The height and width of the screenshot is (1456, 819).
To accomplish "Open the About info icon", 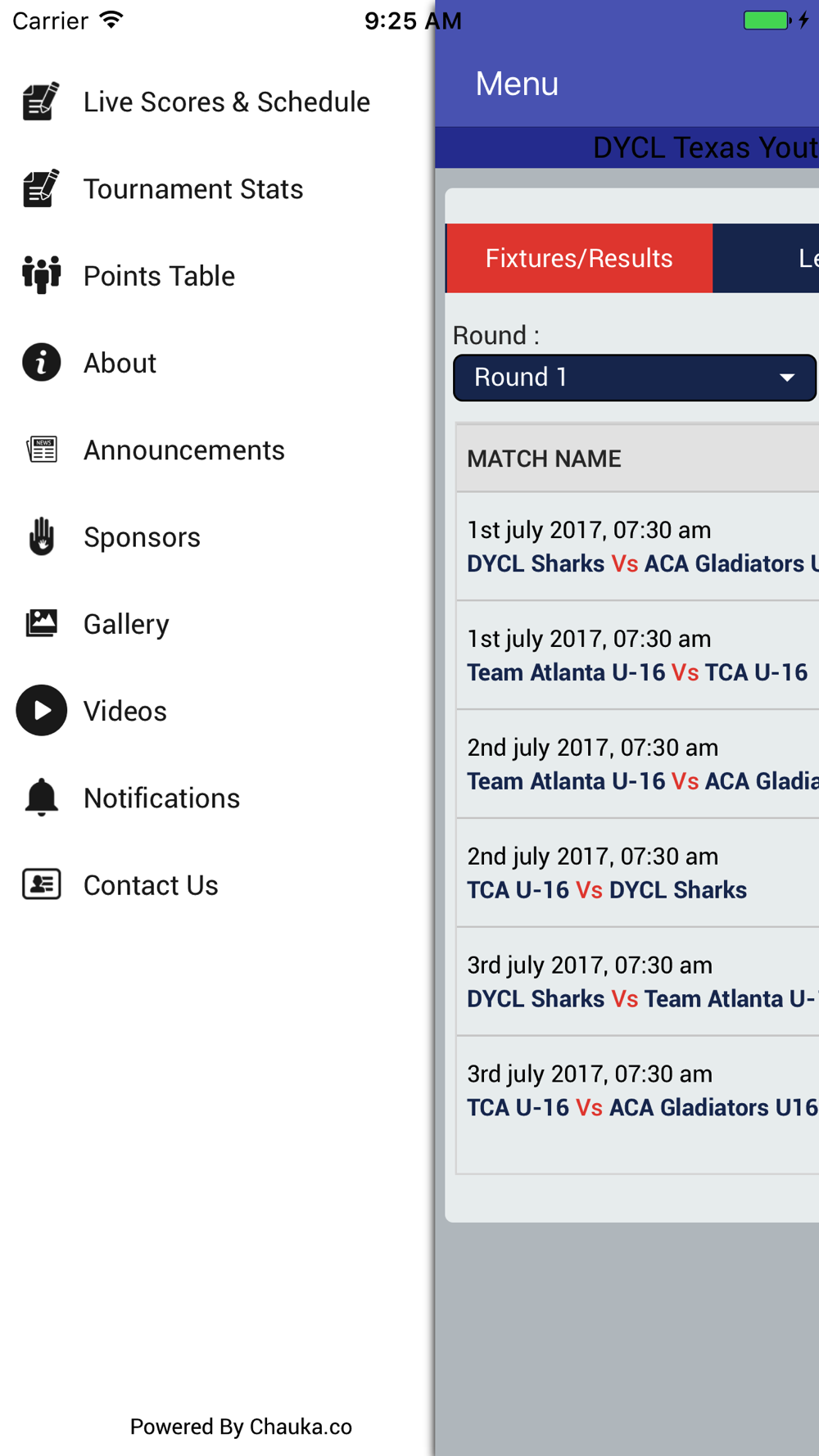I will pyautogui.click(x=41, y=362).
